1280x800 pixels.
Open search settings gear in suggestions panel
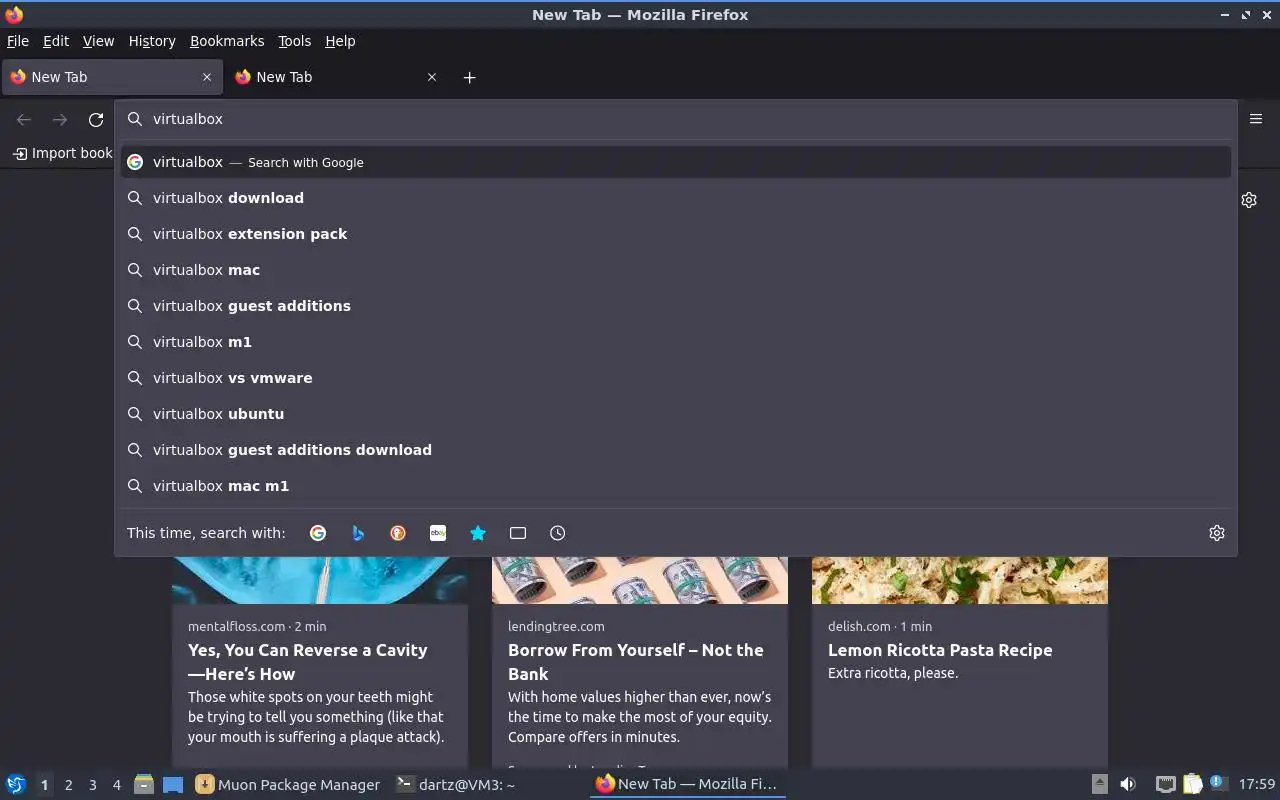tap(1217, 533)
